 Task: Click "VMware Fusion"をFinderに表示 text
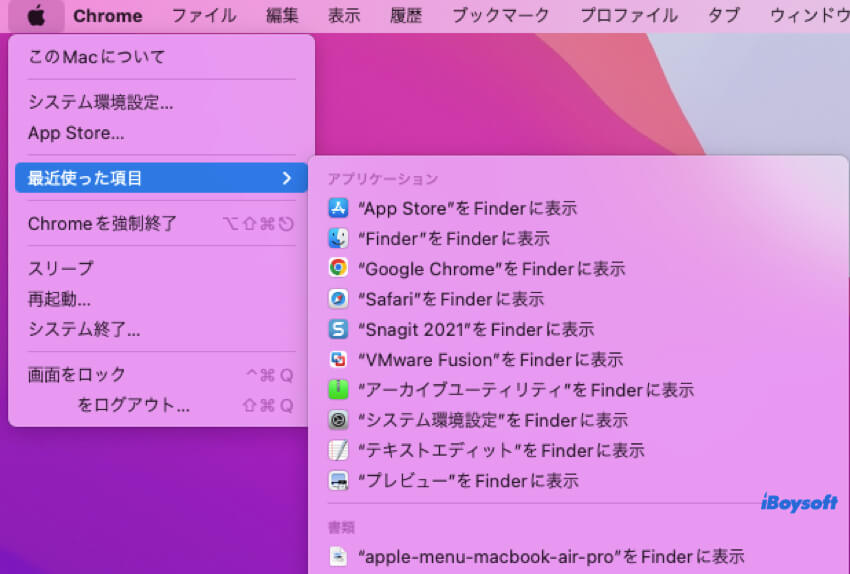tap(491, 360)
